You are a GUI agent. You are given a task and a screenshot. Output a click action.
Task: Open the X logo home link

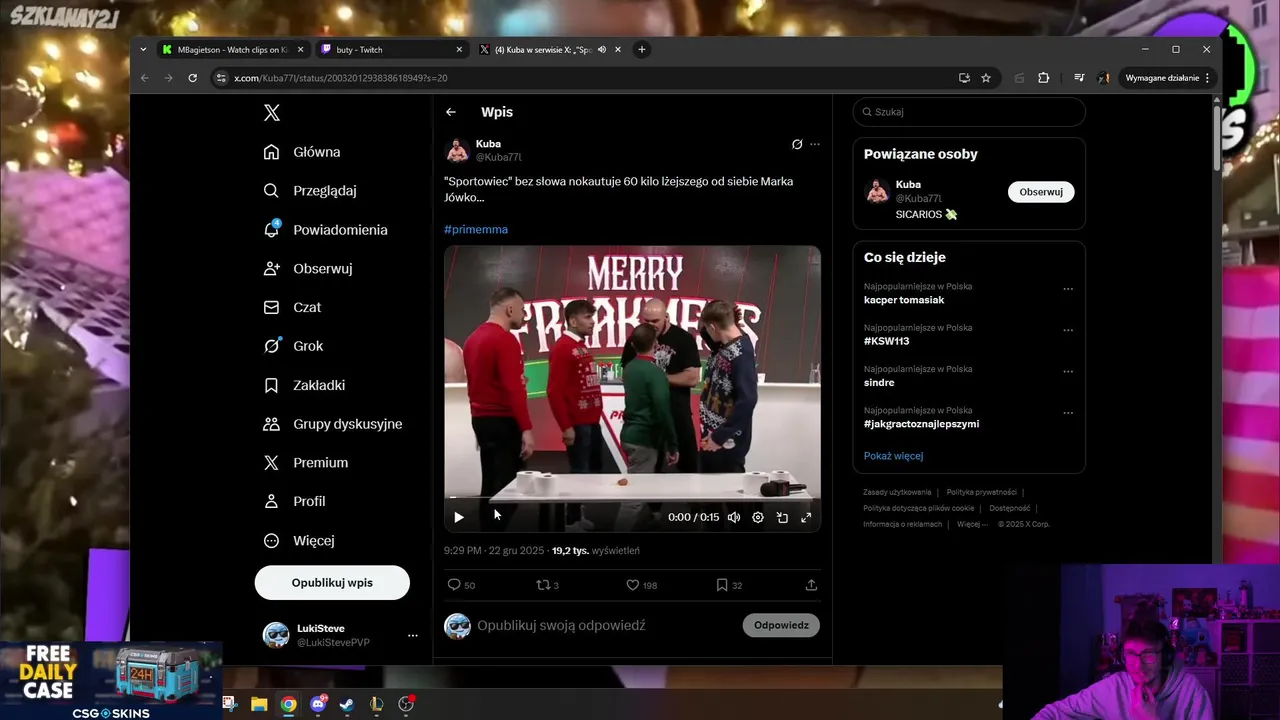(x=272, y=113)
